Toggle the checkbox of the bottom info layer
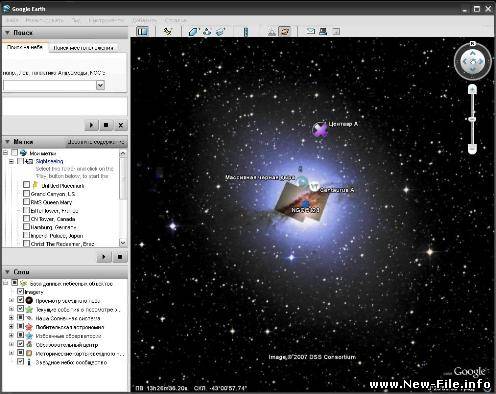Viewport: 496px width, 394px height. pos(20,362)
